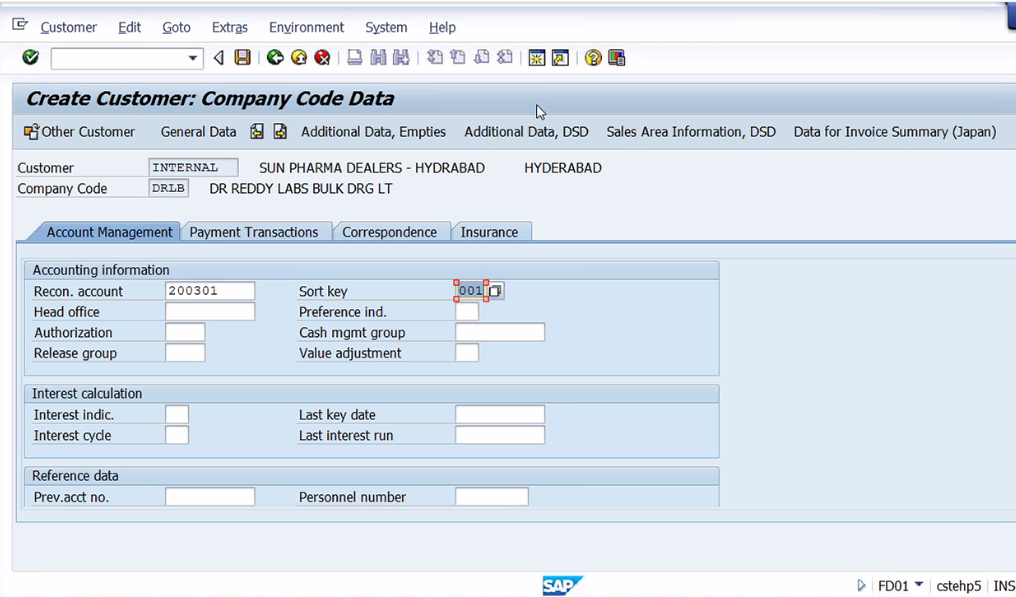Click the window menu icon beside Customer
The image size is (1016, 597).
click(x=20, y=25)
